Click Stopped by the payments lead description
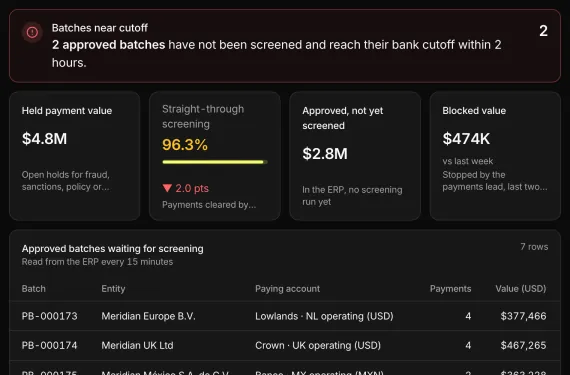570x375 pixels. pyautogui.click(x=494, y=181)
